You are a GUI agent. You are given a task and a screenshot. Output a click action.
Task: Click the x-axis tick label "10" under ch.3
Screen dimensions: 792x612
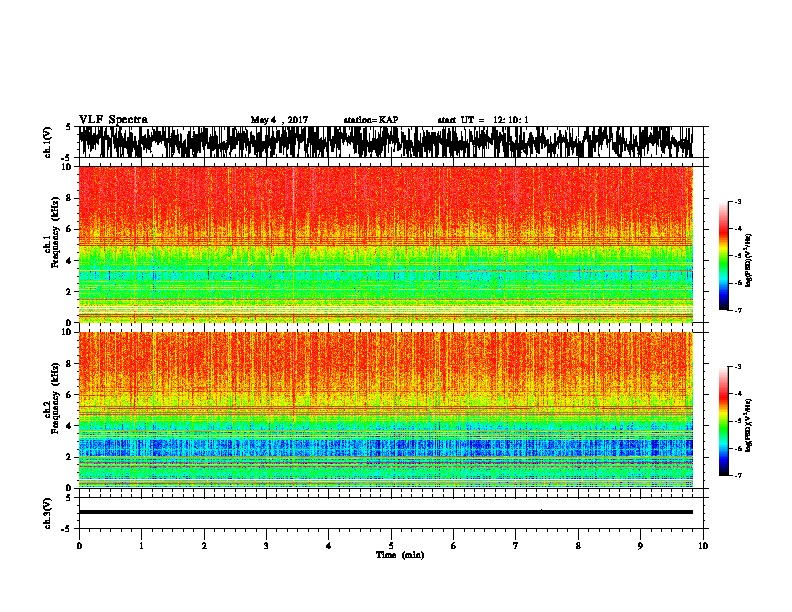point(703,546)
